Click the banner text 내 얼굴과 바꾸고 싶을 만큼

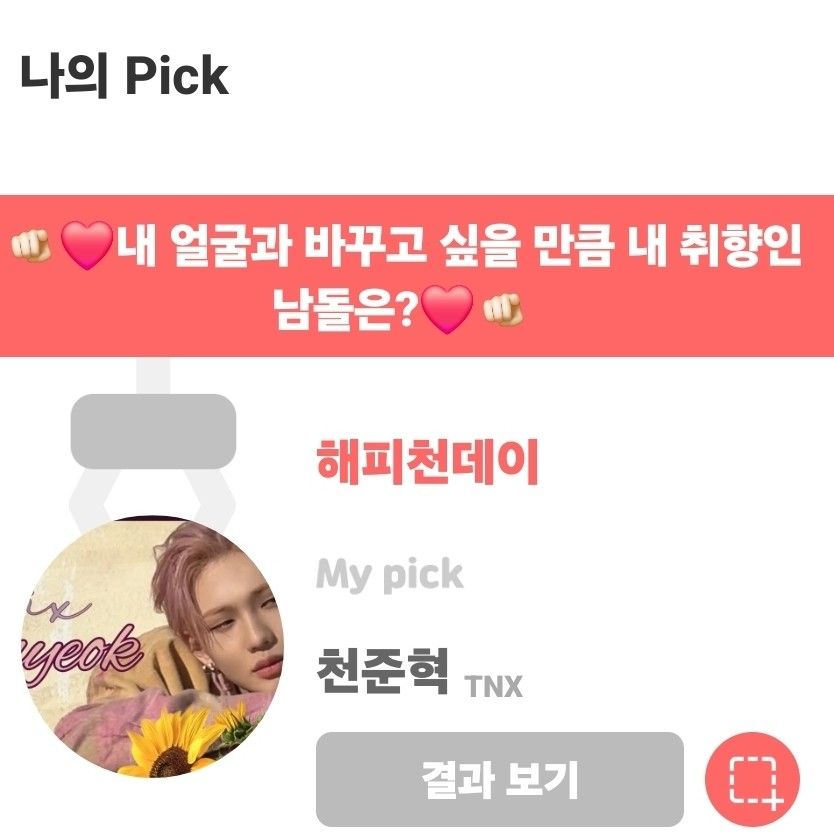pos(364,246)
